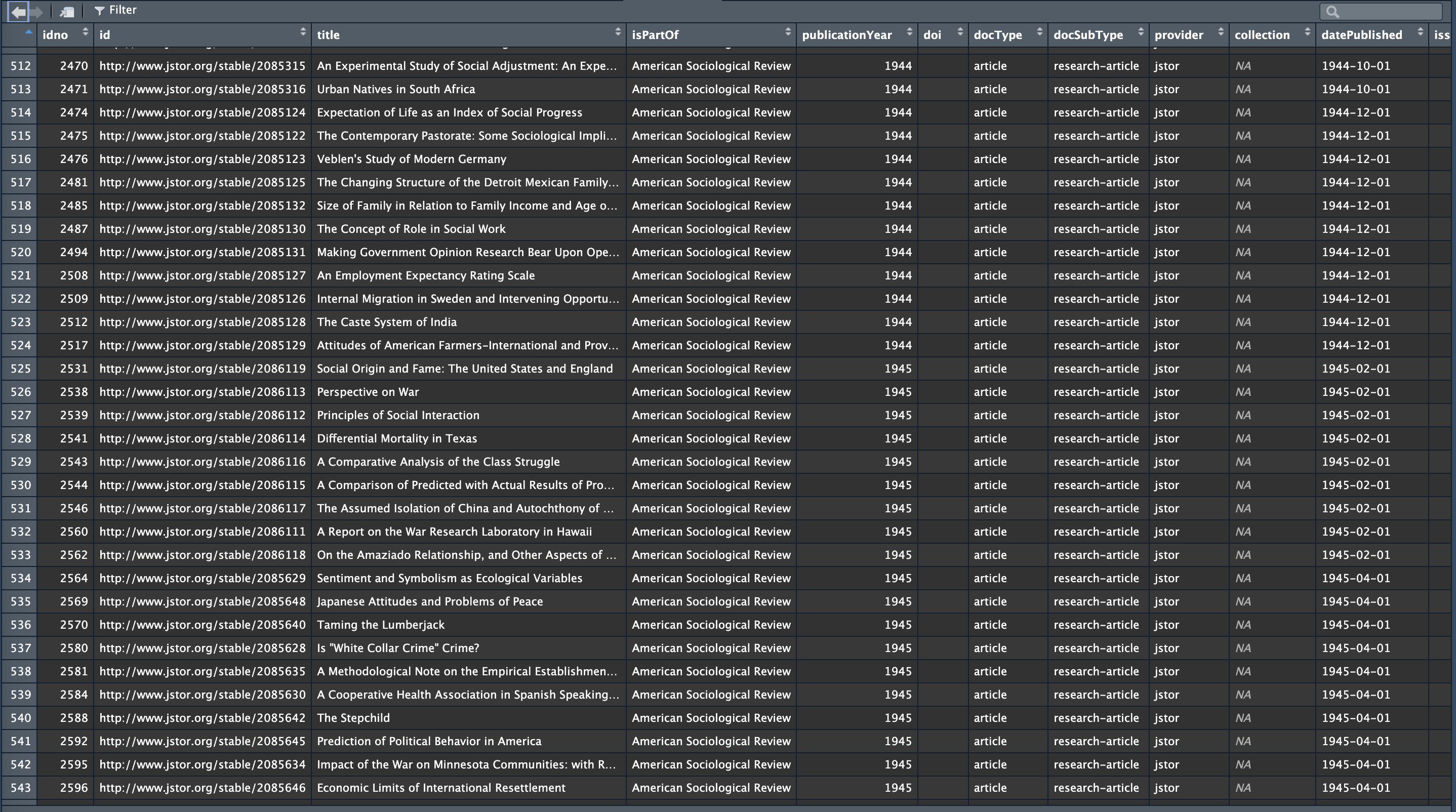The height and width of the screenshot is (812, 1456).
Task: Focus the data viewer search field
Action: [x=1388, y=11]
